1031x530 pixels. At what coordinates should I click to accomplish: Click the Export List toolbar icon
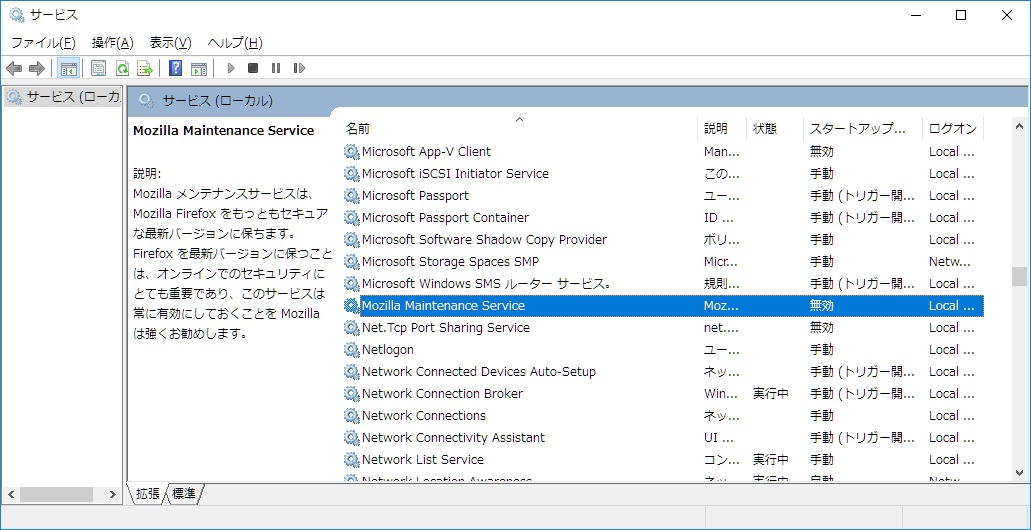pos(145,68)
